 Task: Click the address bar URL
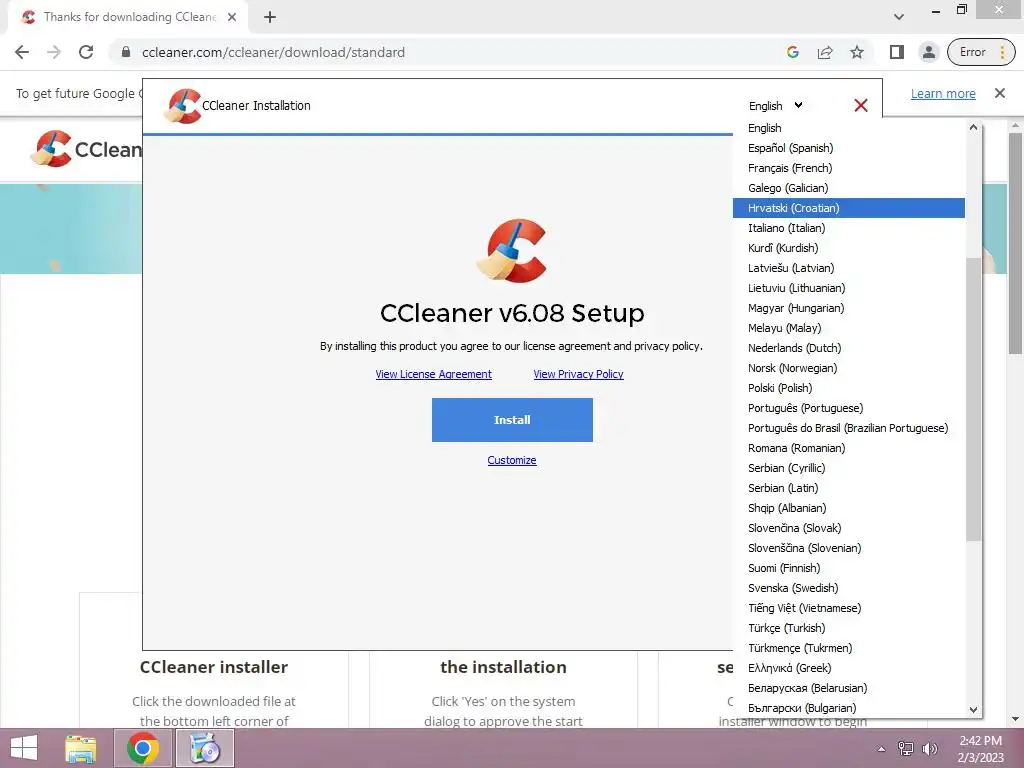tap(273, 52)
